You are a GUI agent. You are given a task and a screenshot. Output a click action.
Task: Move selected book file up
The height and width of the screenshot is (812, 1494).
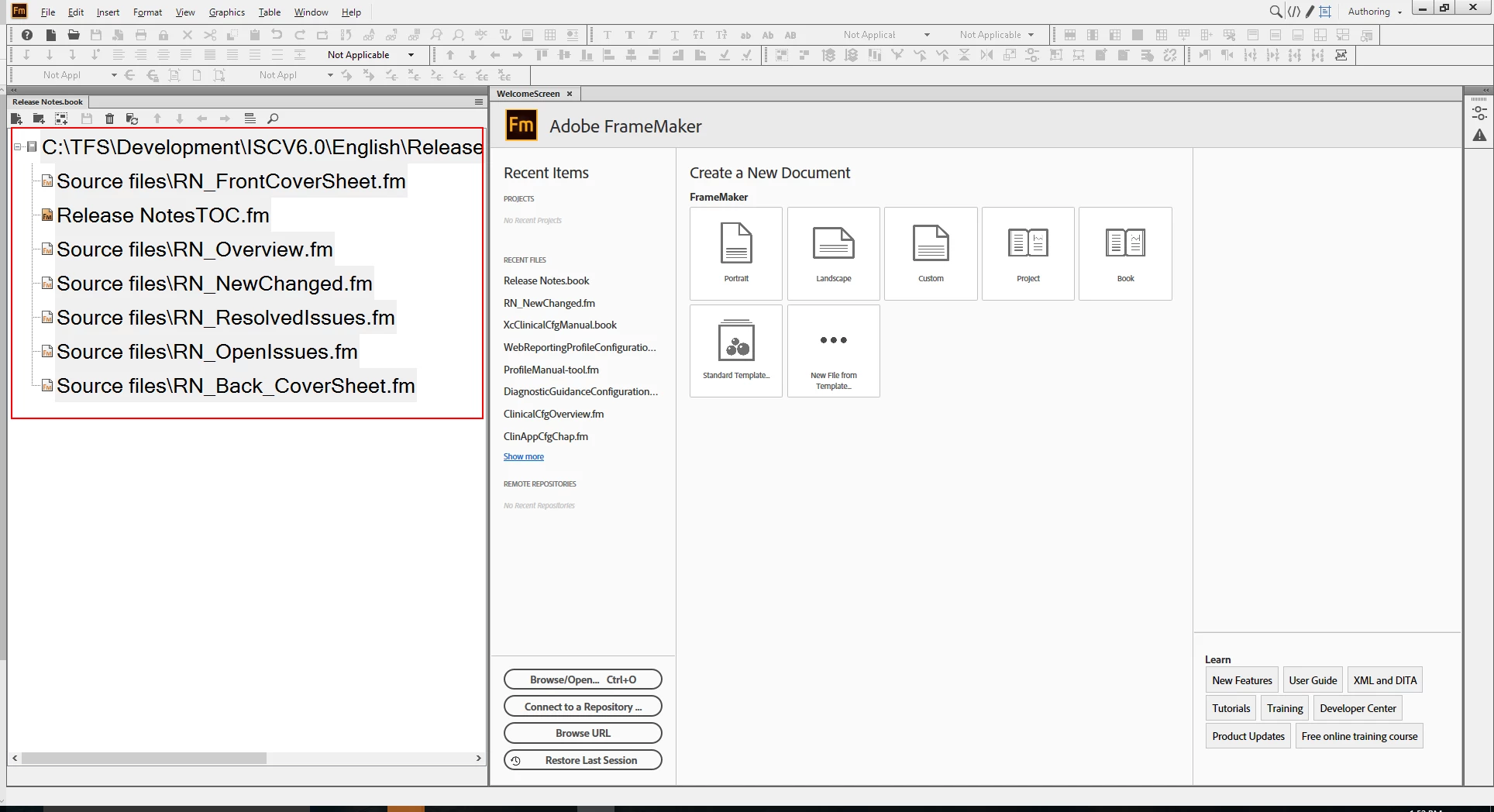pyautogui.click(x=157, y=119)
